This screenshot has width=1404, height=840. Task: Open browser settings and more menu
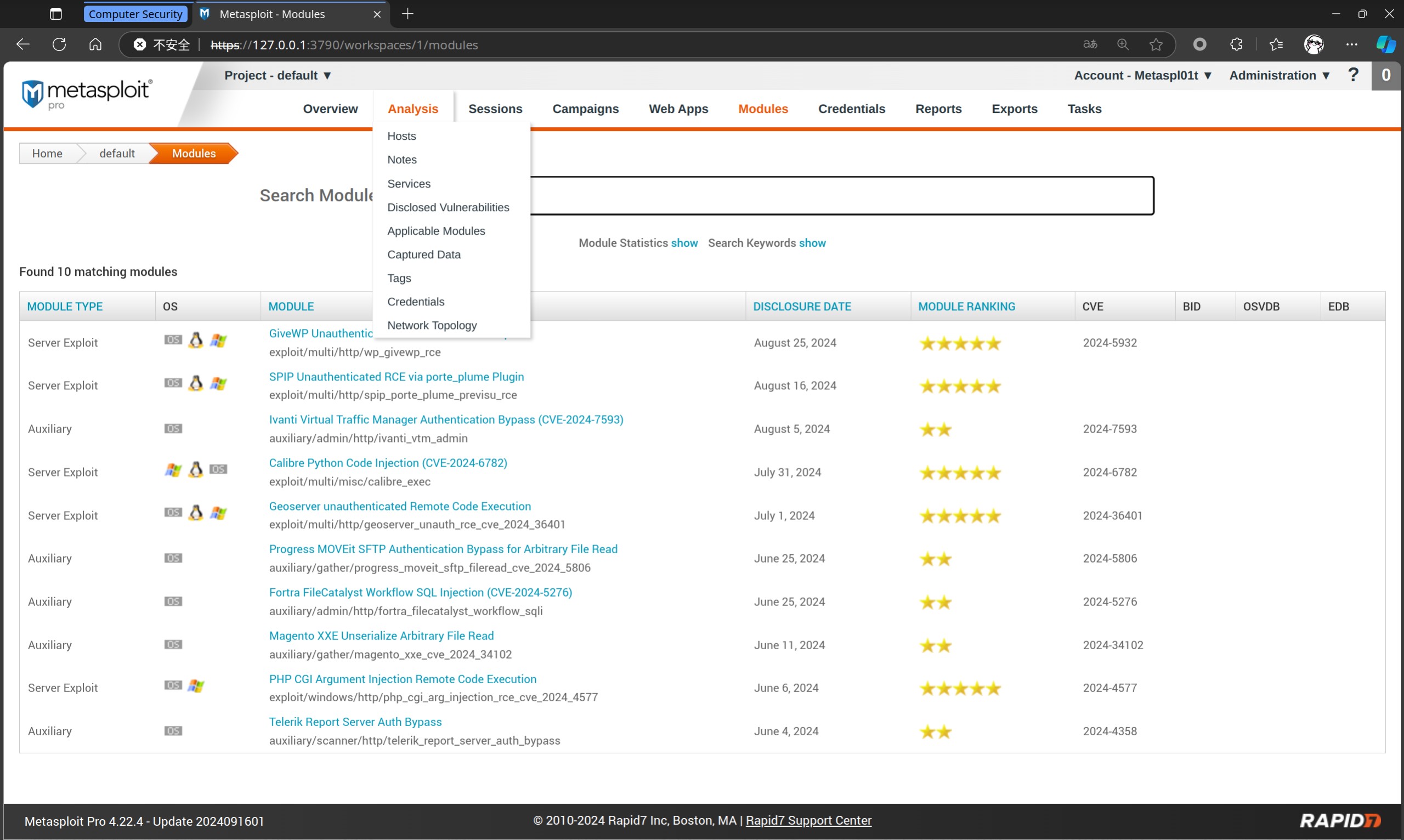coord(1352,44)
